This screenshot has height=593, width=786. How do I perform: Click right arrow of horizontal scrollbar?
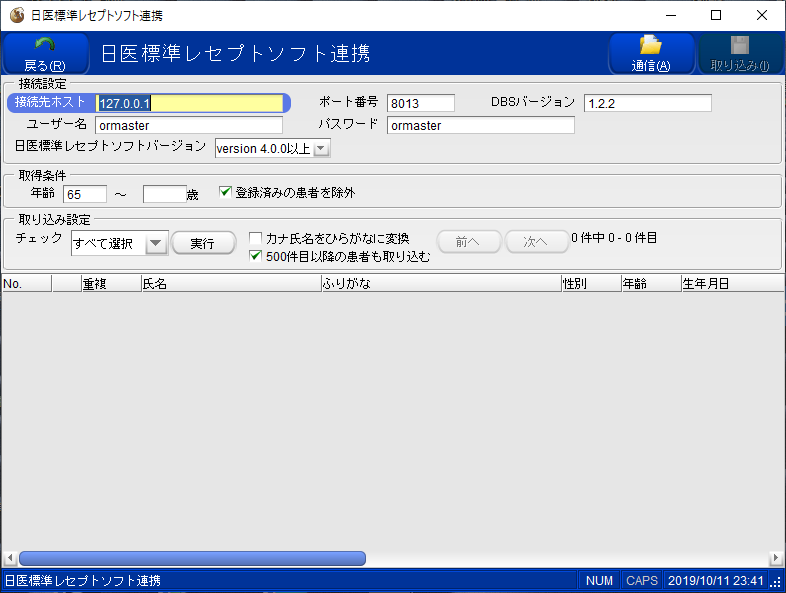coord(776,558)
